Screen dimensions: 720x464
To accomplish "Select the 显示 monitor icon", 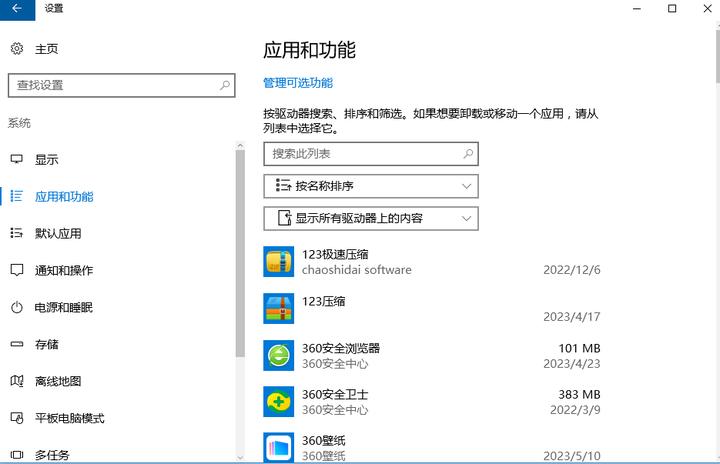I will pos(17,159).
